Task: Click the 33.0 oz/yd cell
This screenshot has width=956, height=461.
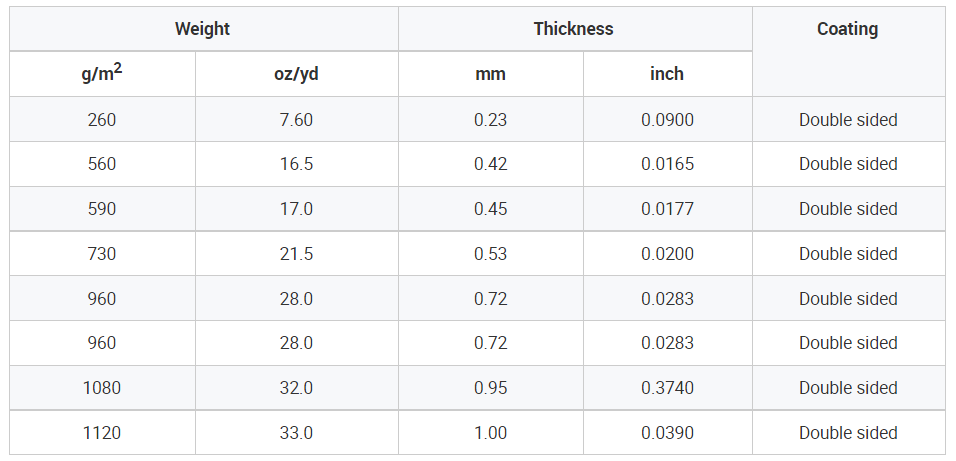Action: point(296,433)
